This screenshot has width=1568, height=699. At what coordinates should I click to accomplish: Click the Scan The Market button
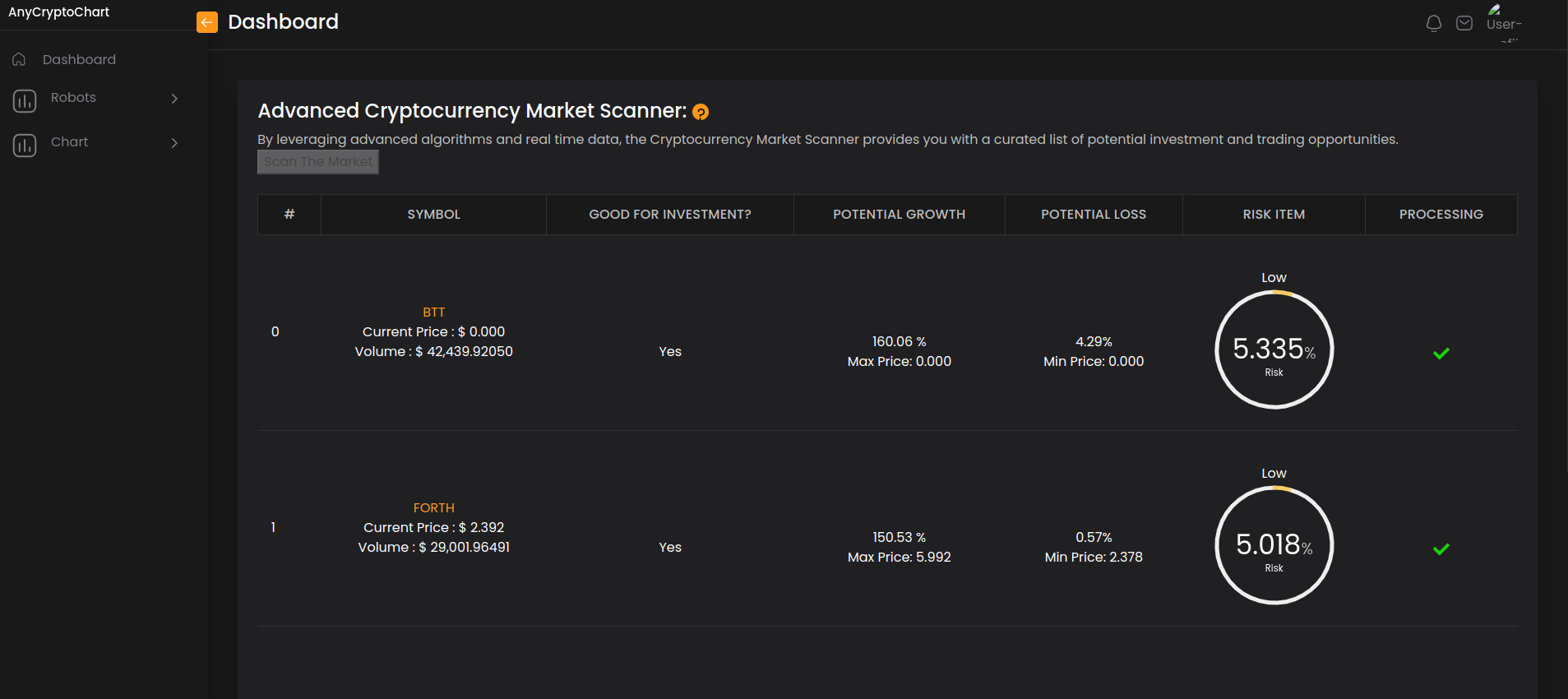(318, 162)
